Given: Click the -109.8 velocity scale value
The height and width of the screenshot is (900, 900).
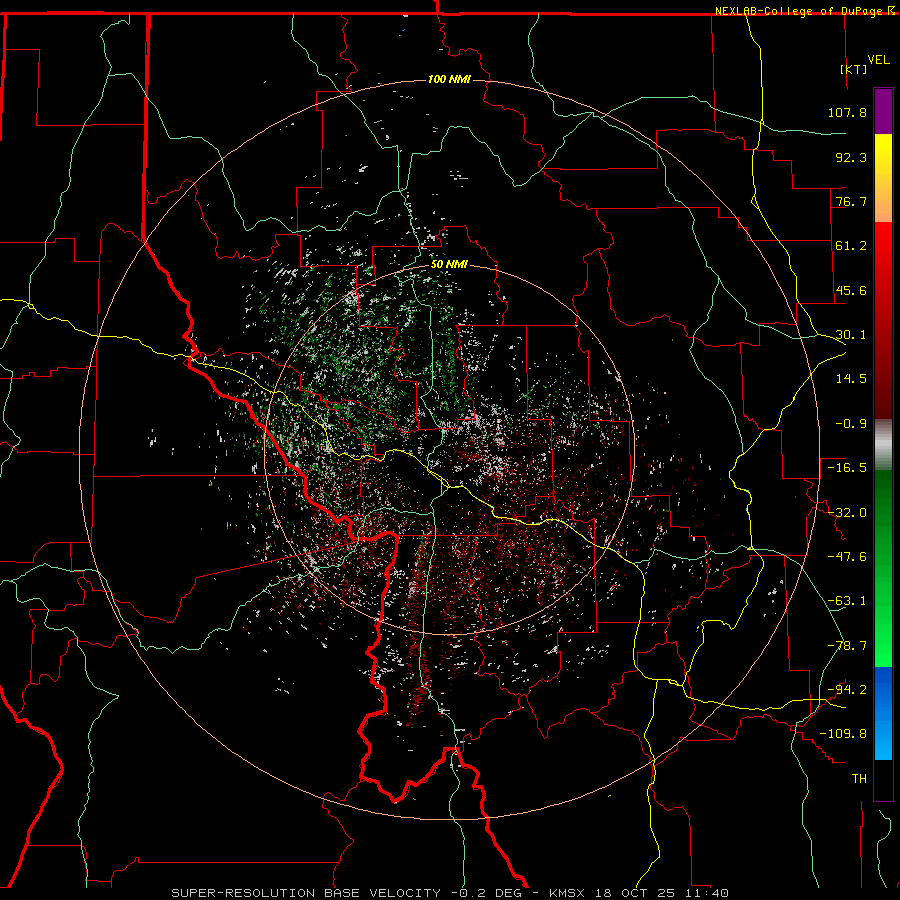Looking at the screenshot, I should pyautogui.click(x=843, y=734).
